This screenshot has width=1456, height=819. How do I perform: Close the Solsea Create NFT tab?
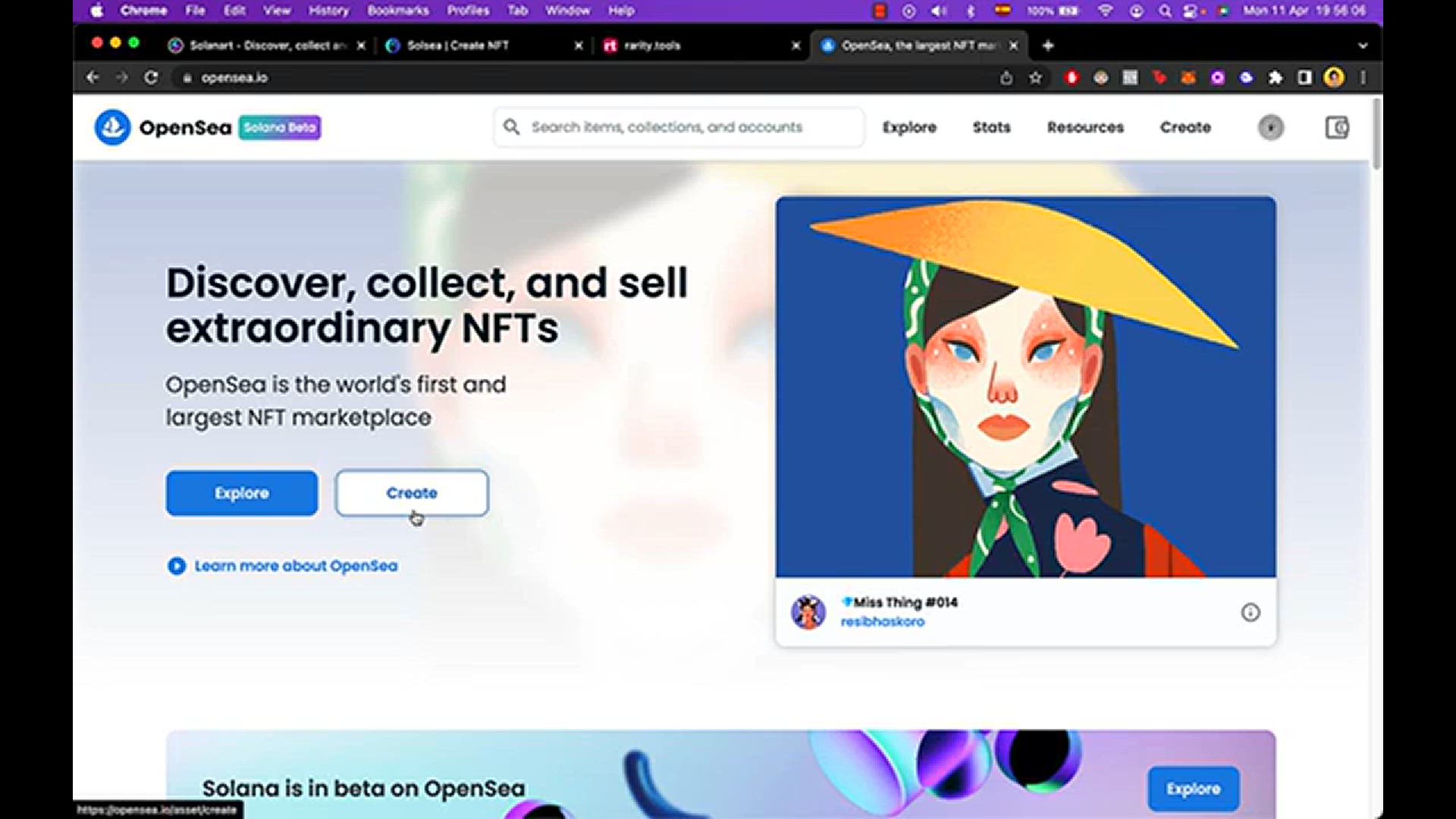click(x=579, y=45)
